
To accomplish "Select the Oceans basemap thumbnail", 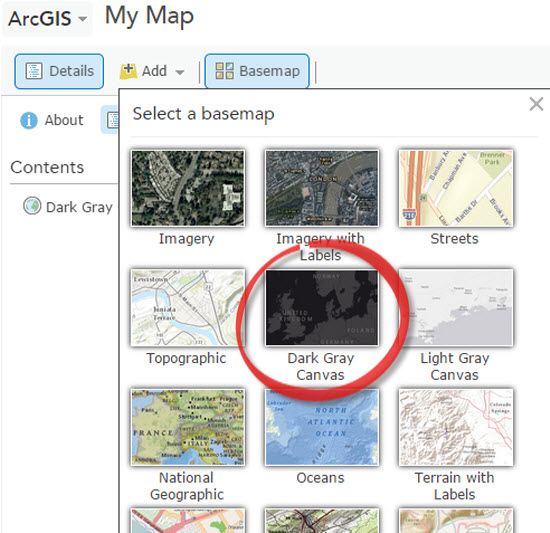I will tap(322, 427).
